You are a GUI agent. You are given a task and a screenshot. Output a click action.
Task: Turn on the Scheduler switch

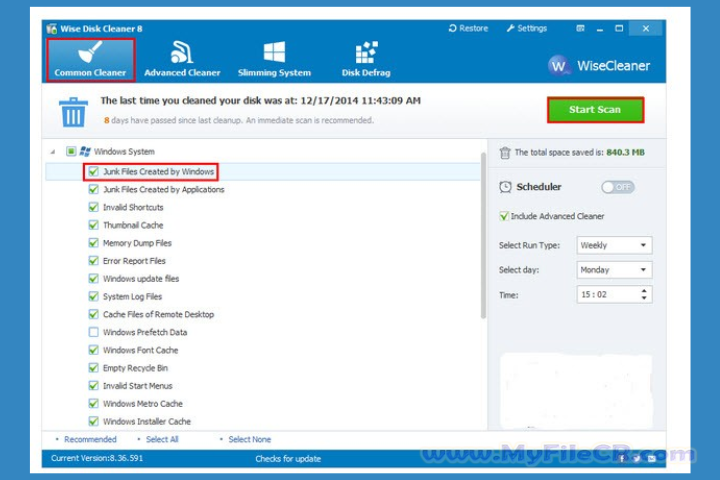click(618, 187)
